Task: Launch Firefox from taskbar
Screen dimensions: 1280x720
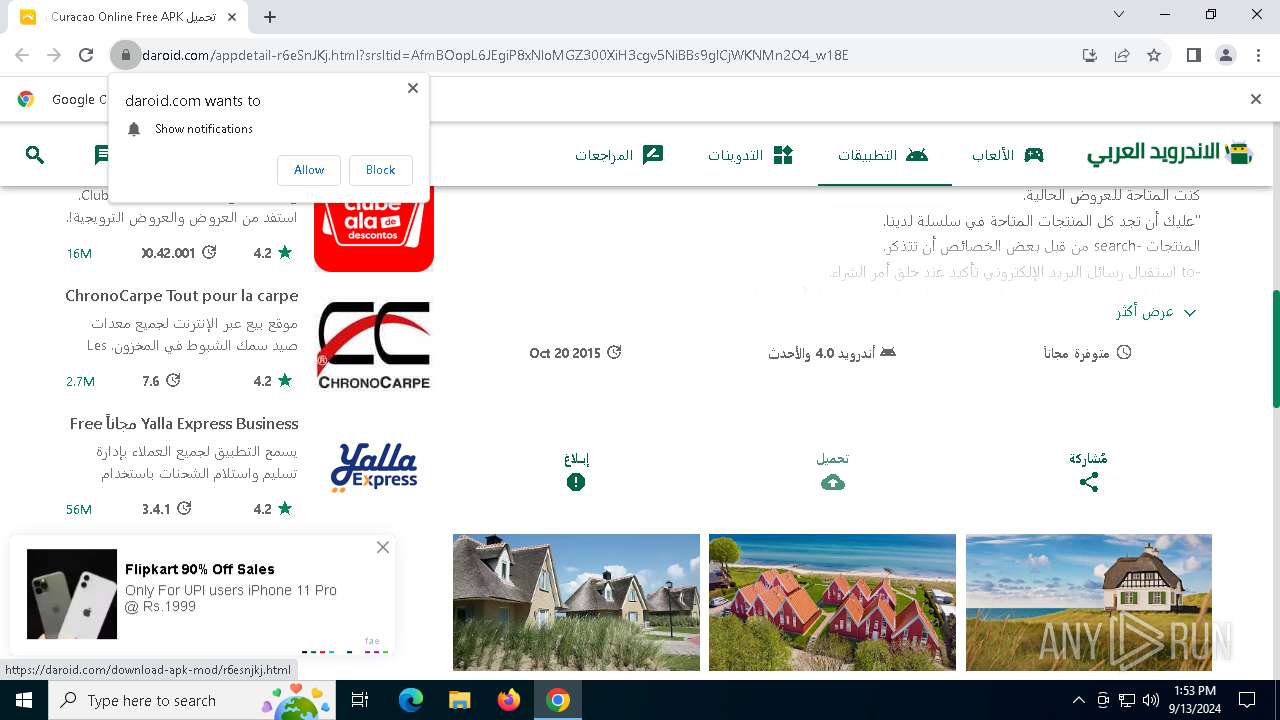Action: pyautogui.click(x=509, y=700)
